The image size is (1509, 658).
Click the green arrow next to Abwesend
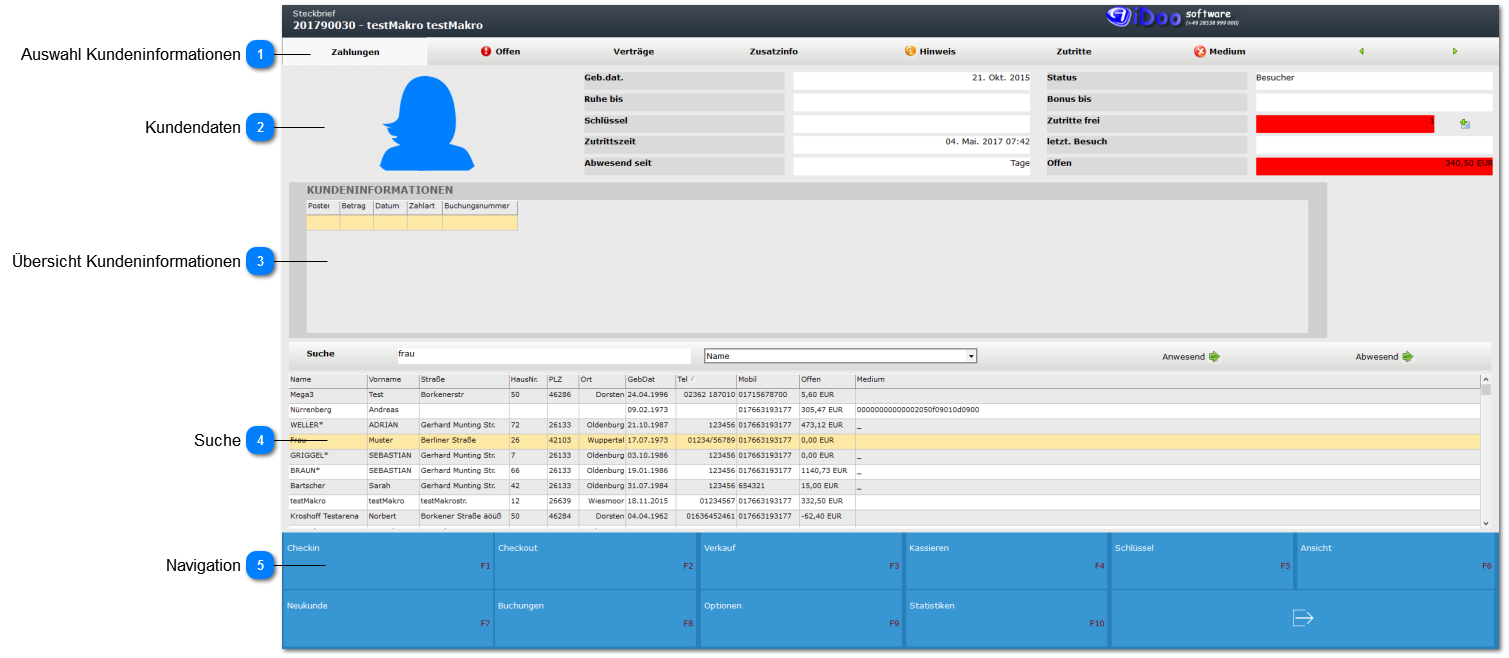(x=1407, y=357)
